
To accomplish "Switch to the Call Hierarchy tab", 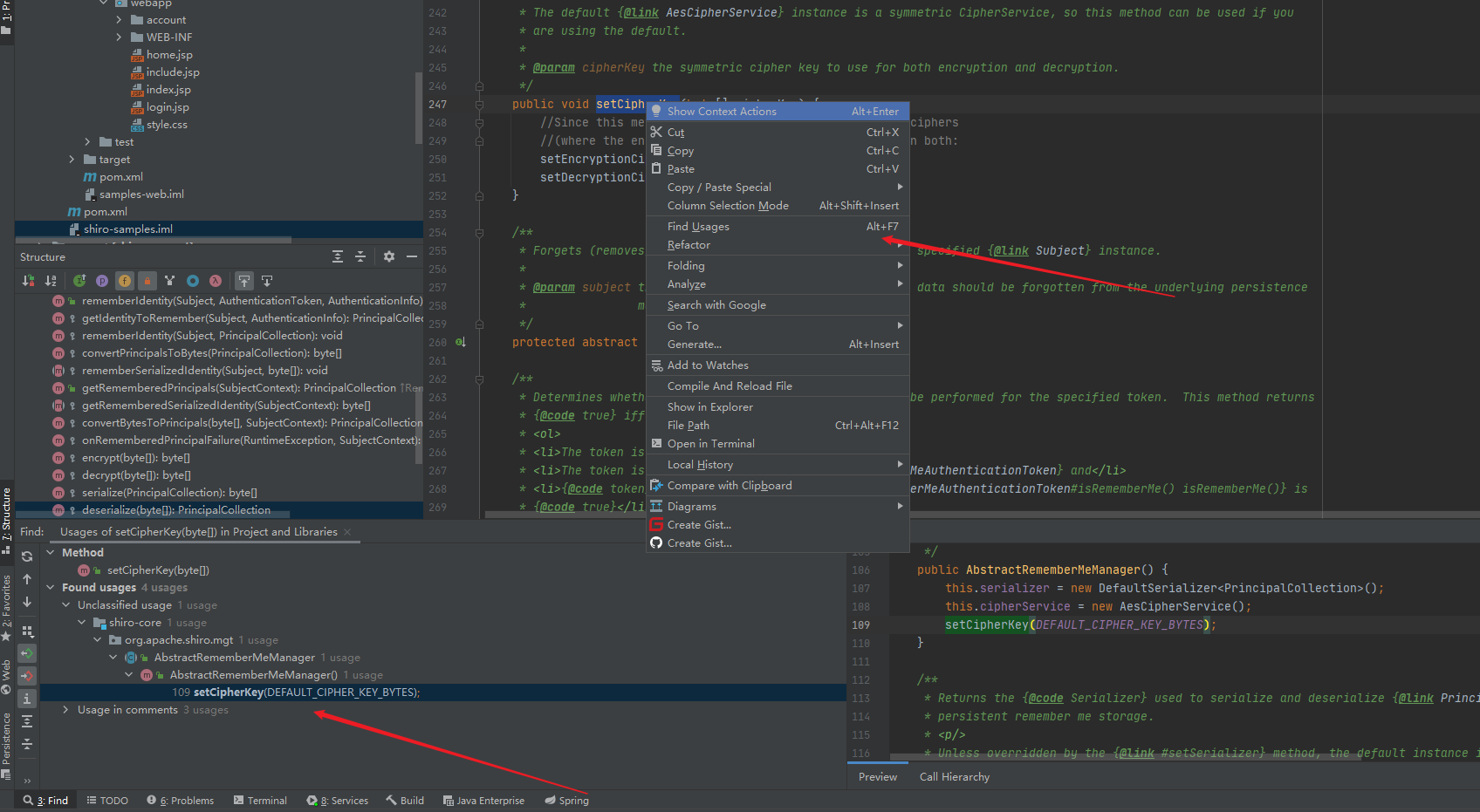I will click(x=955, y=777).
